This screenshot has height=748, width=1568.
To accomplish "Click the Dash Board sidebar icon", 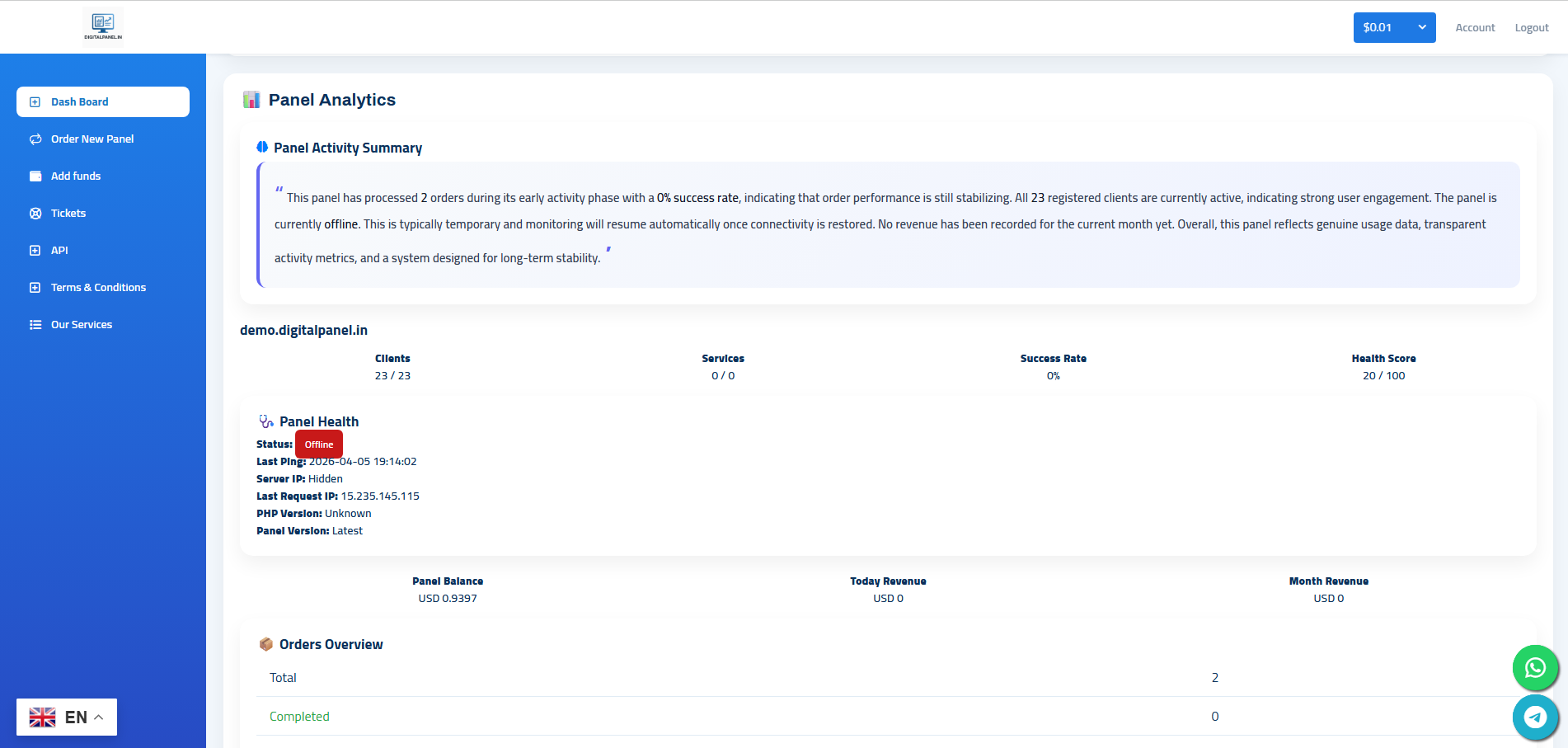I will pos(35,102).
